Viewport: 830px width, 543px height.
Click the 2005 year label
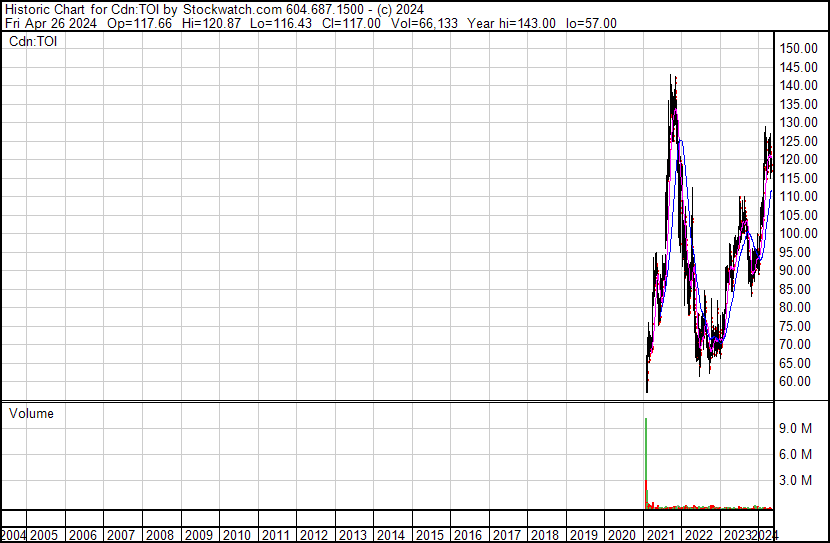[x=43, y=536]
